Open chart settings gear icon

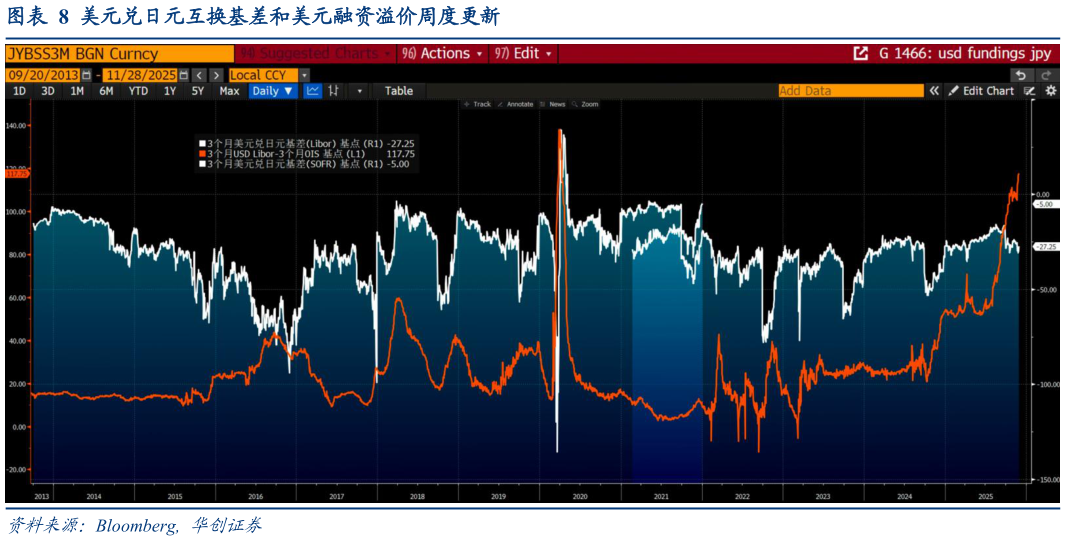tap(1051, 91)
